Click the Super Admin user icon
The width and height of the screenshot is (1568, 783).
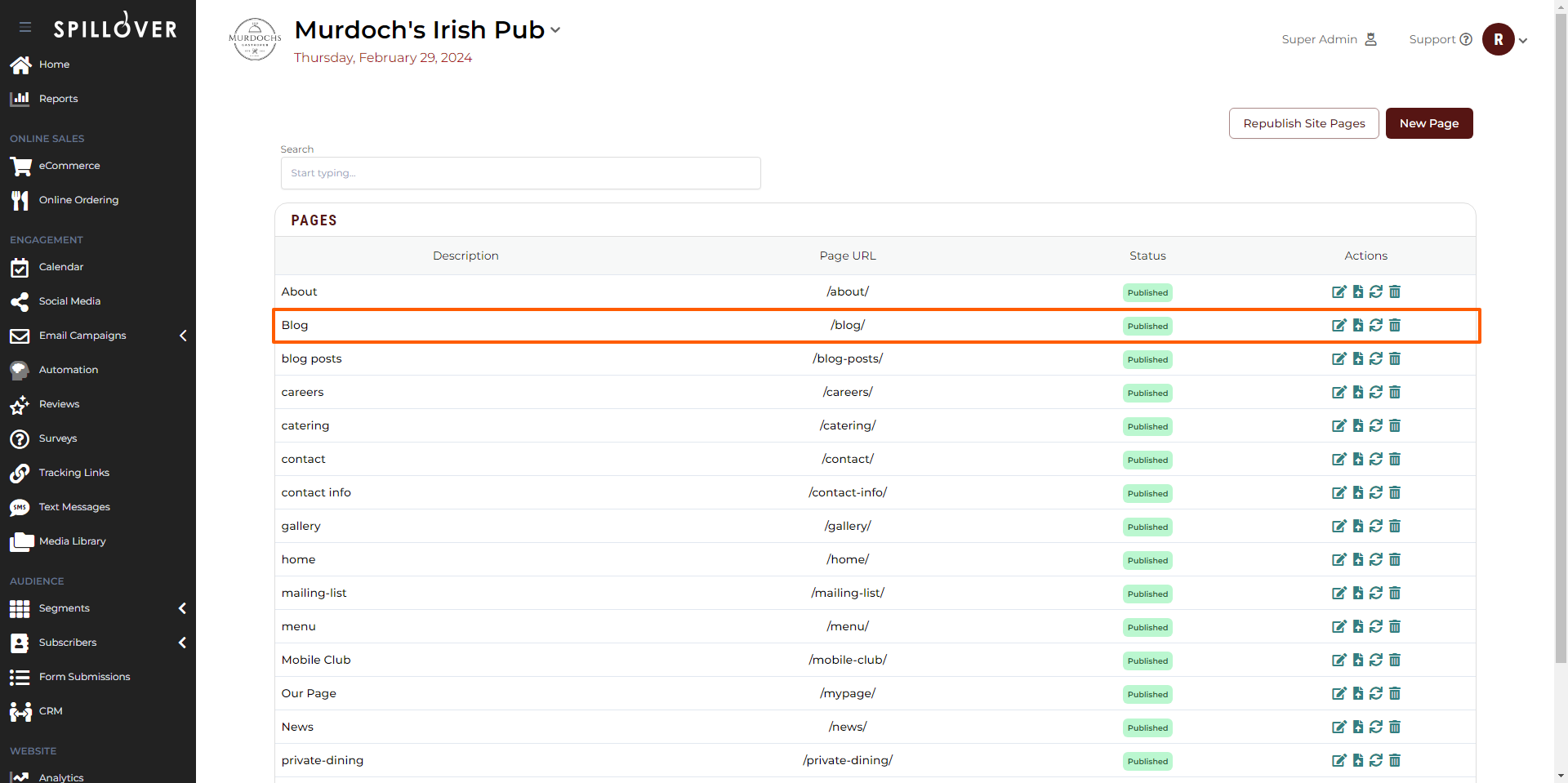click(1371, 39)
